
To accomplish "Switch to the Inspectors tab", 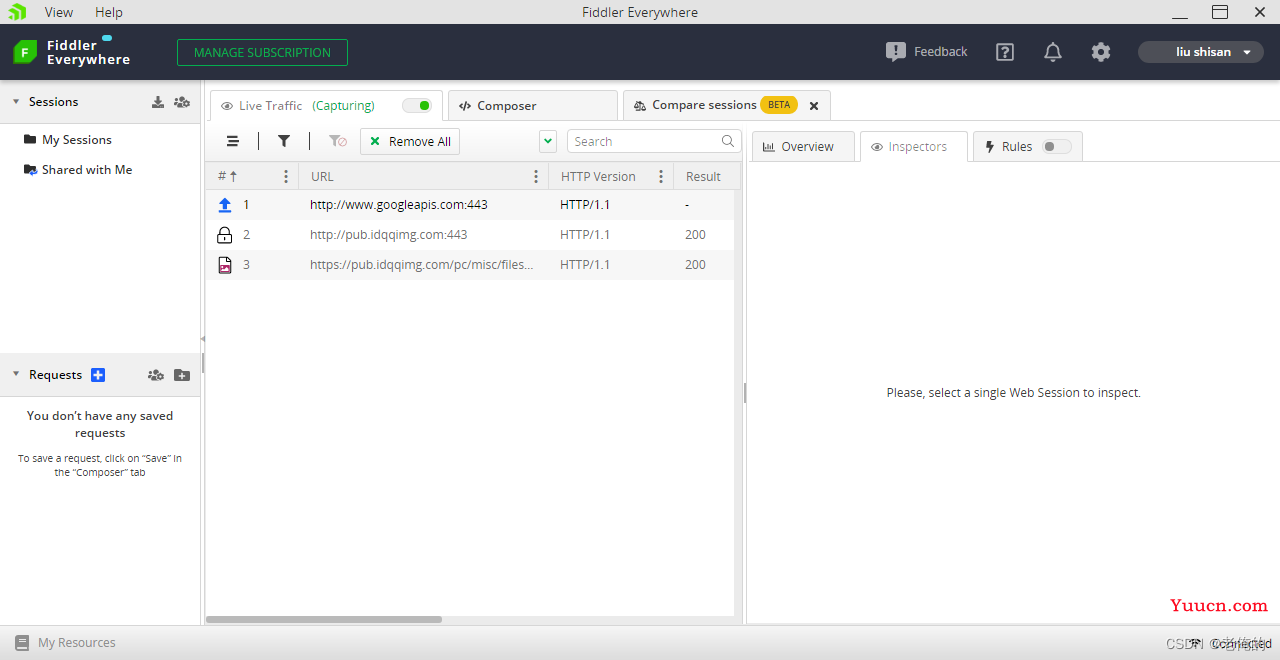I will tap(914, 147).
